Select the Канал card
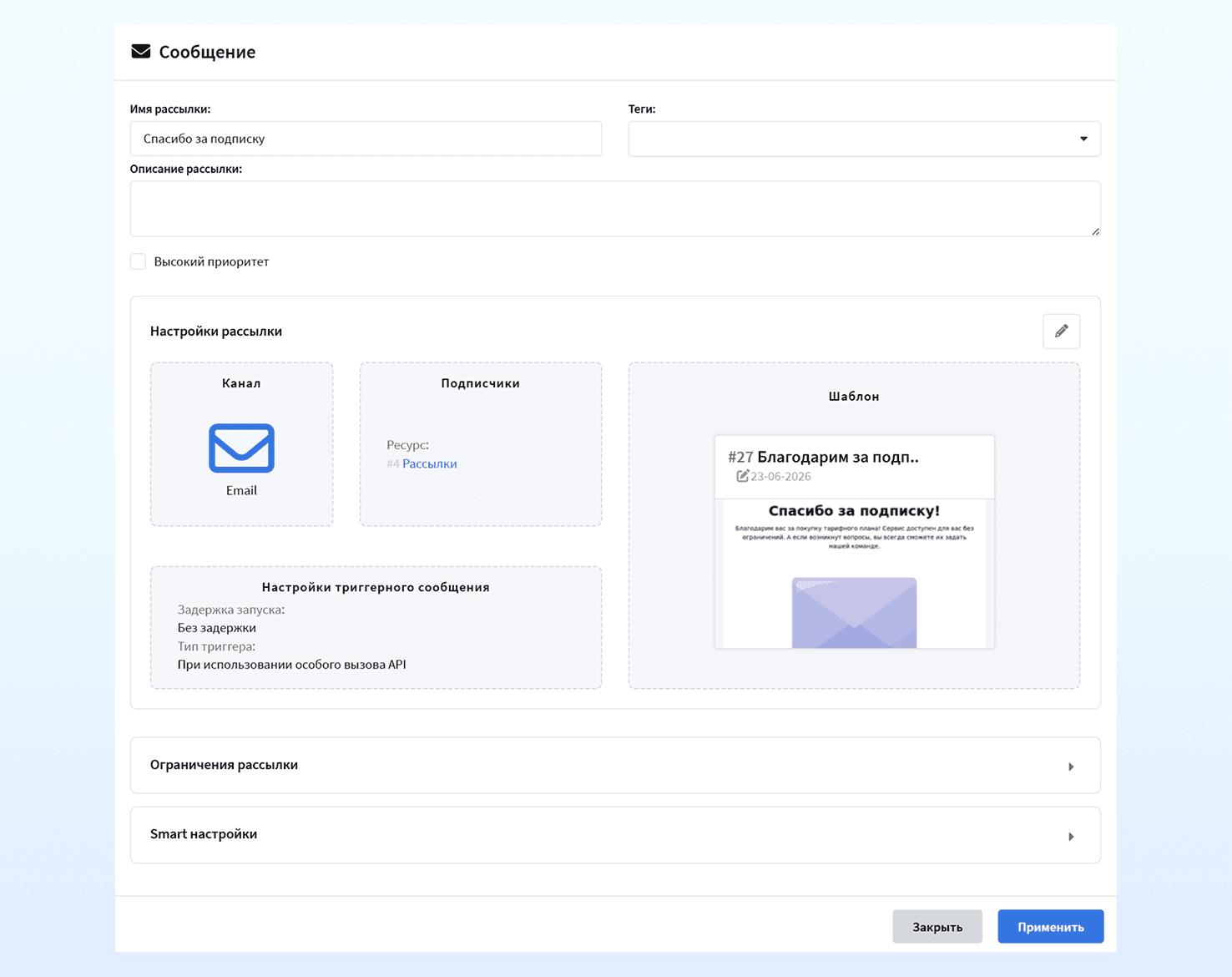This screenshot has width=1232, height=977. [241, 444]
